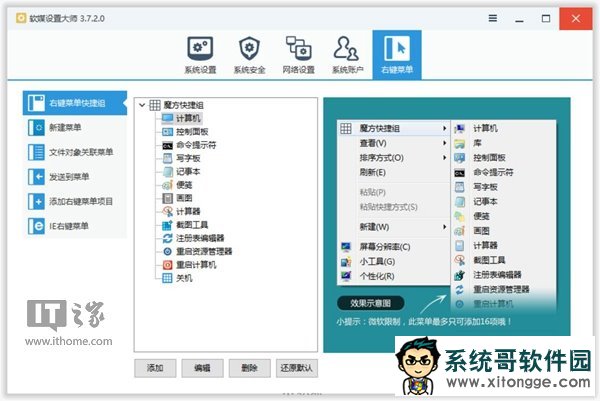Click the 添加 button
Screen dimensions: 600x401
[x=155, y=368]
